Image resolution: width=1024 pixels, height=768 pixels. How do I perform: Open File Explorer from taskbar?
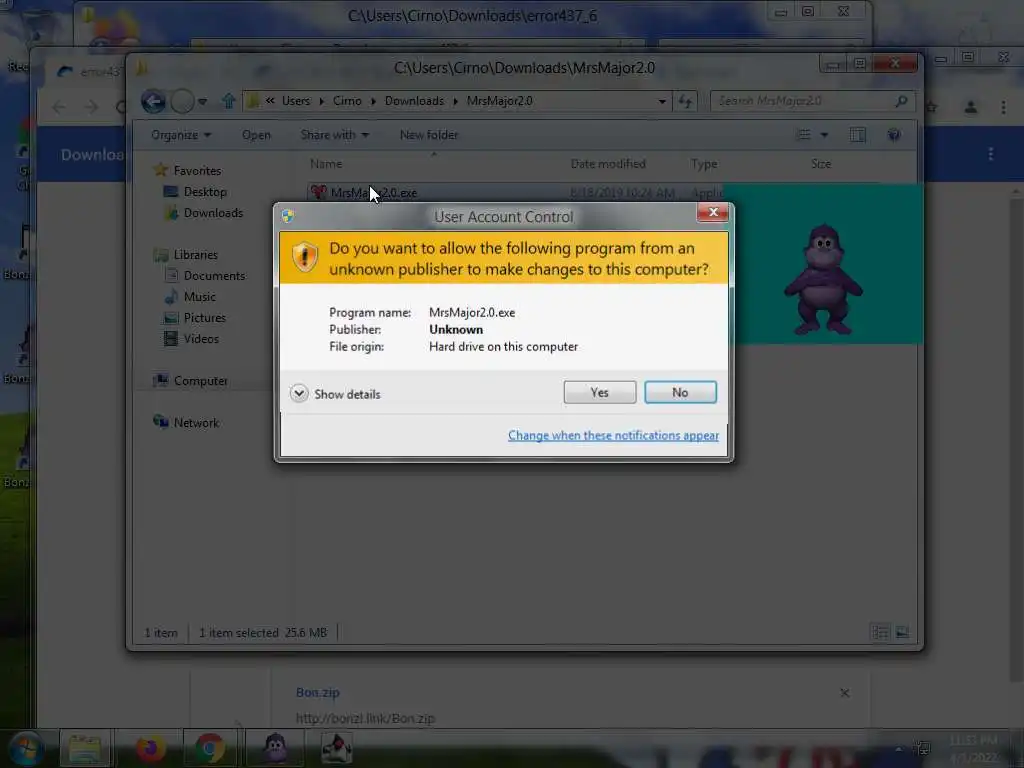tap(86, 749)
